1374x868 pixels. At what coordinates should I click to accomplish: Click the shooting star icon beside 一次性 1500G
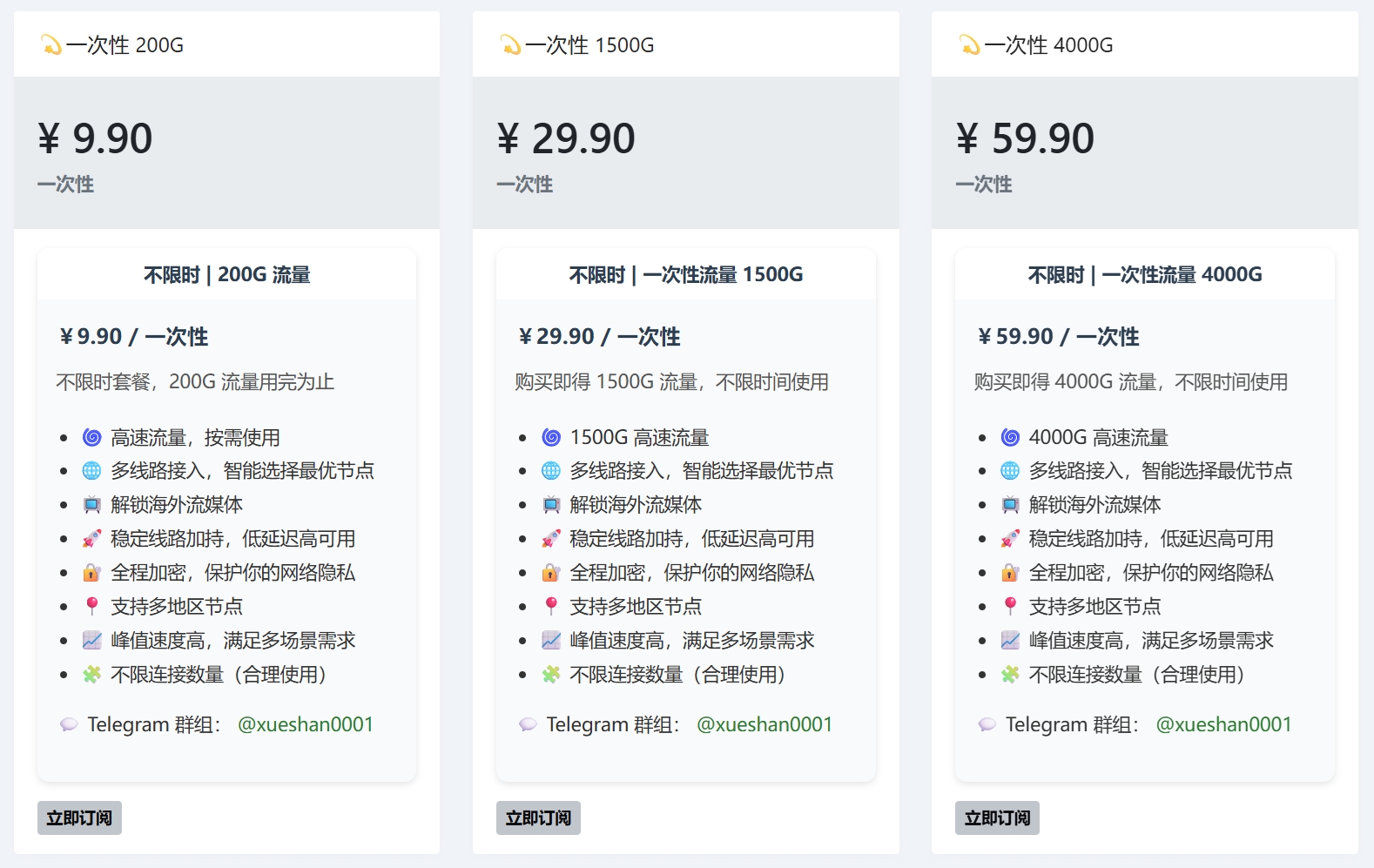(x=510, y=44)
